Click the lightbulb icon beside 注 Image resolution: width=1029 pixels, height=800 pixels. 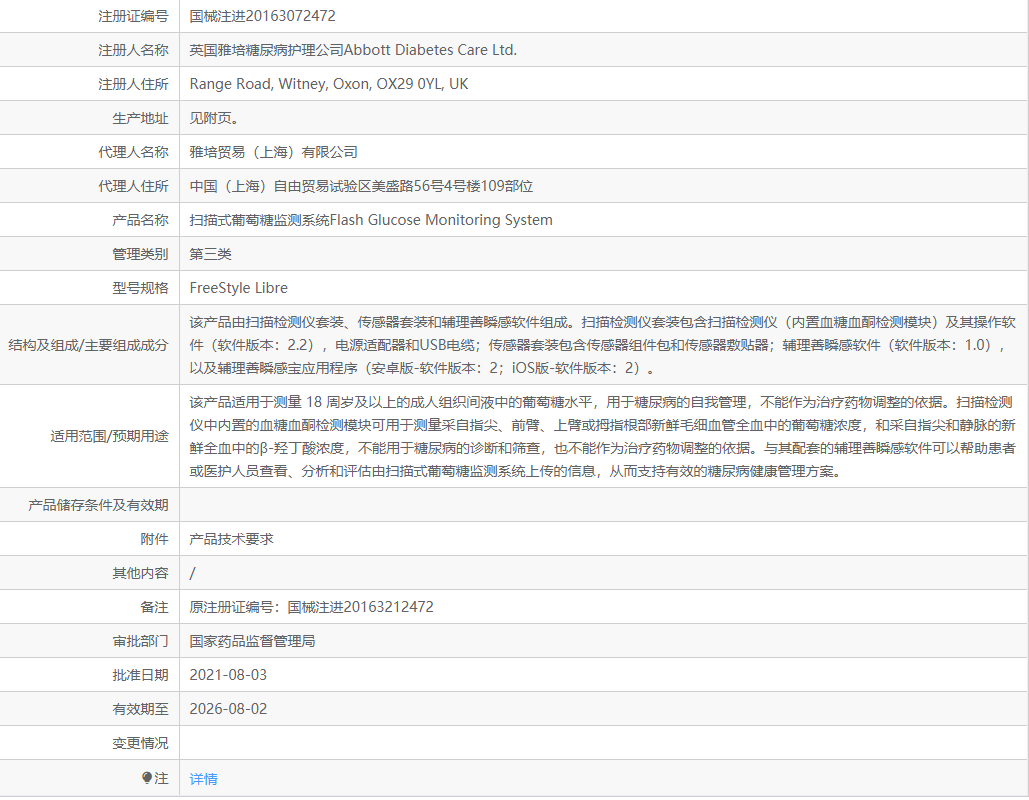147,778
